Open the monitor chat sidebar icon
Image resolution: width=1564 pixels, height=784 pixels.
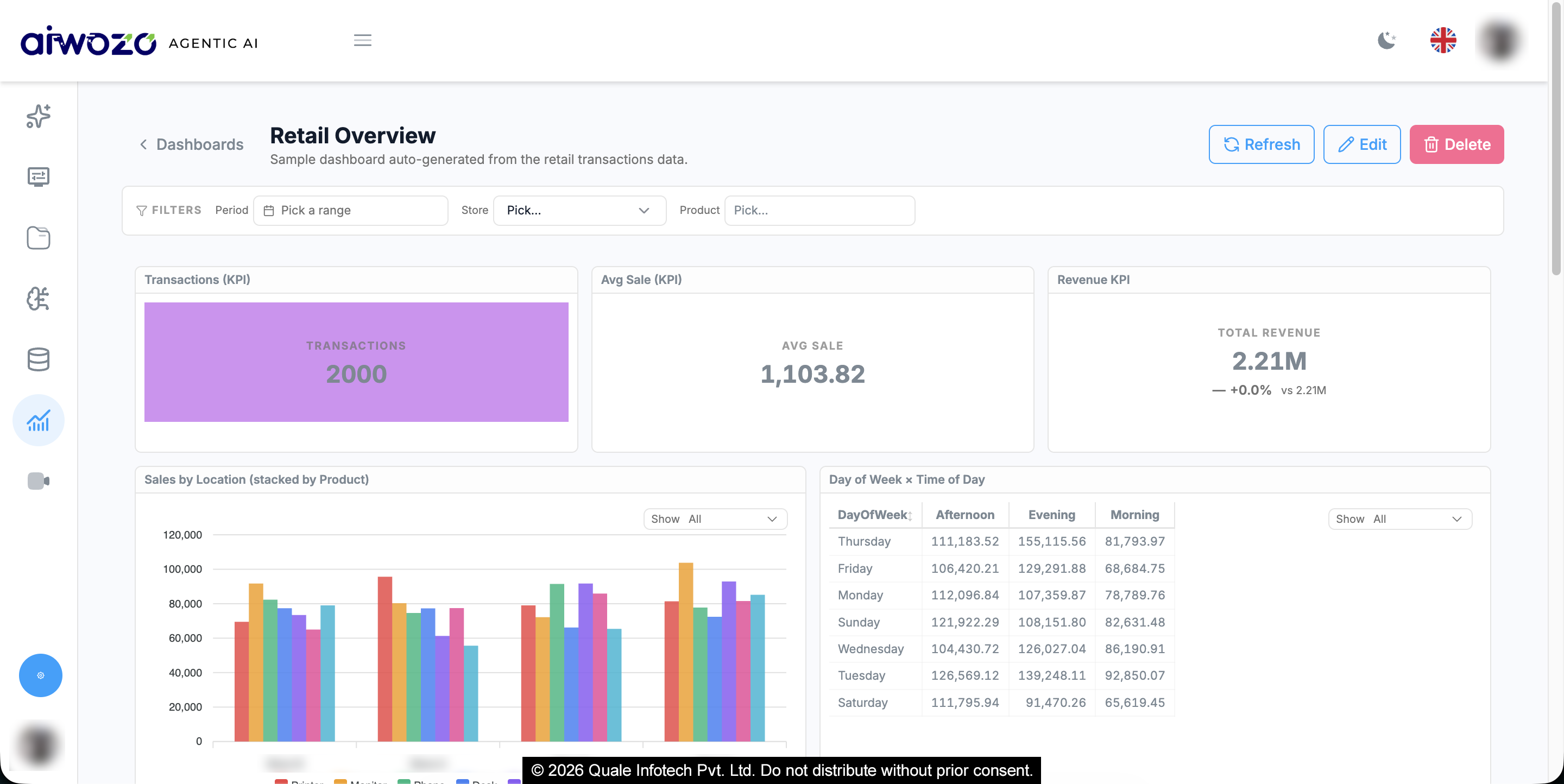(38, 176)
